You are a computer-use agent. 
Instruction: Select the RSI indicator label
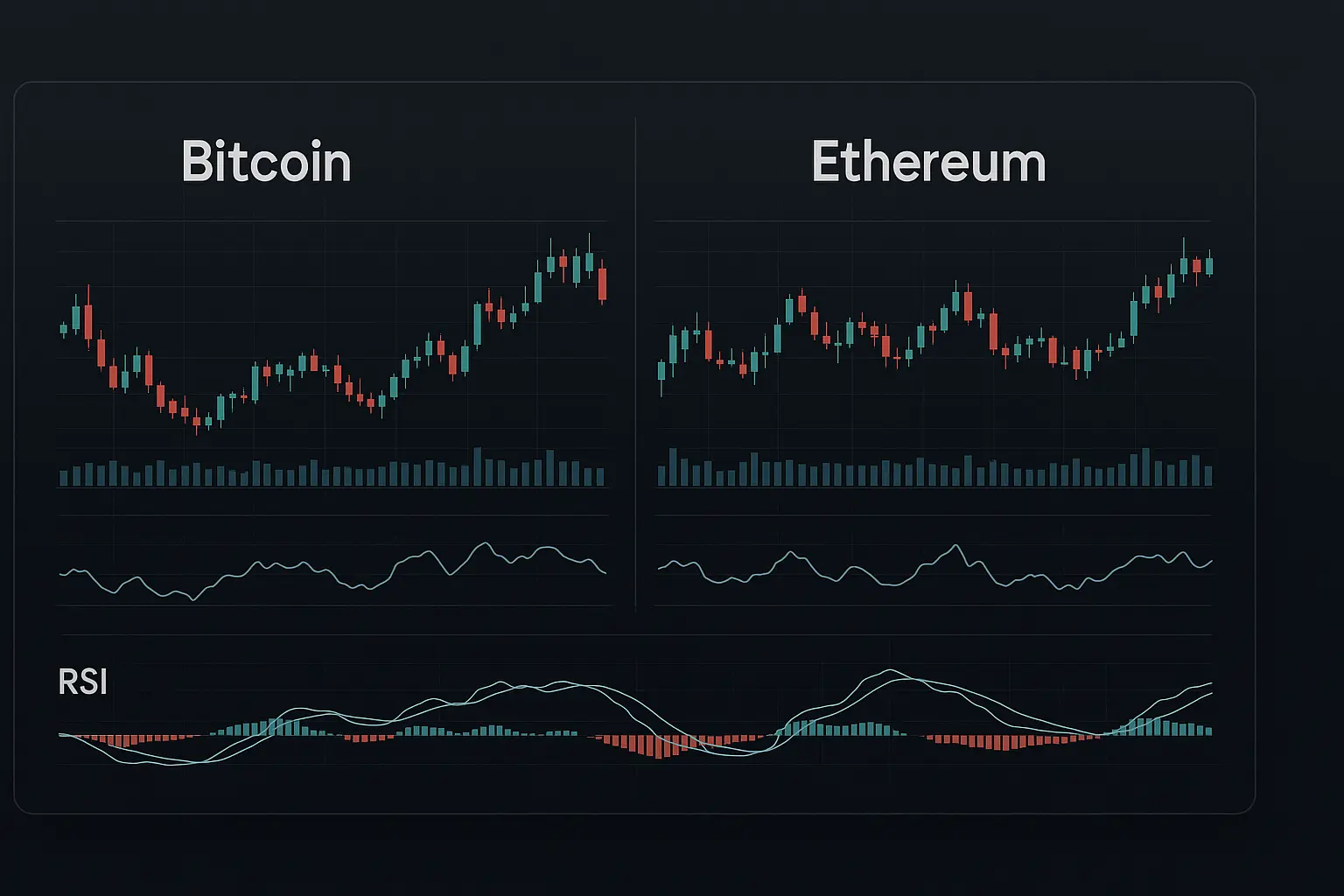pos(82,682)
